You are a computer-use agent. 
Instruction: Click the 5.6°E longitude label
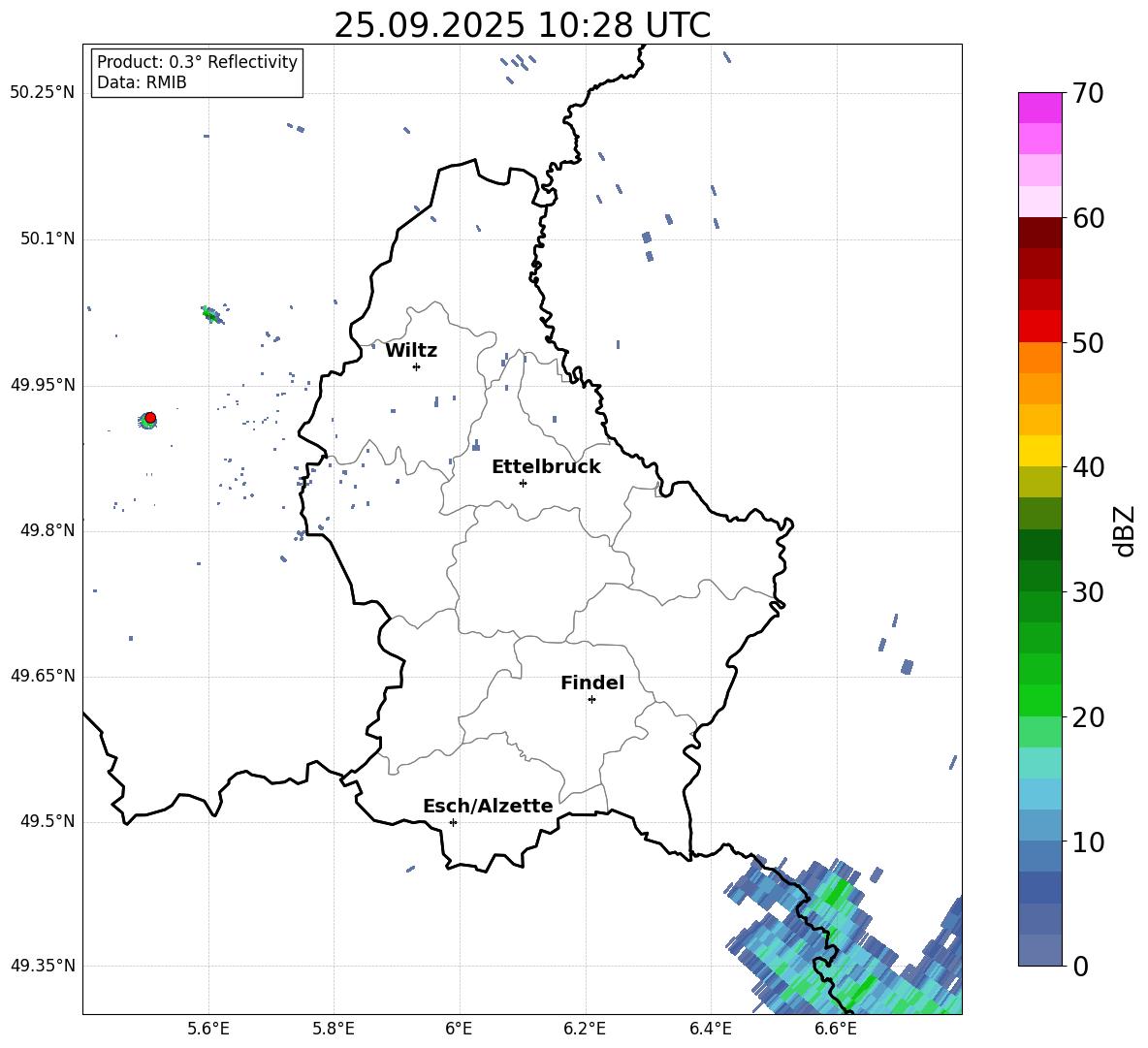tap(207, 1029)
